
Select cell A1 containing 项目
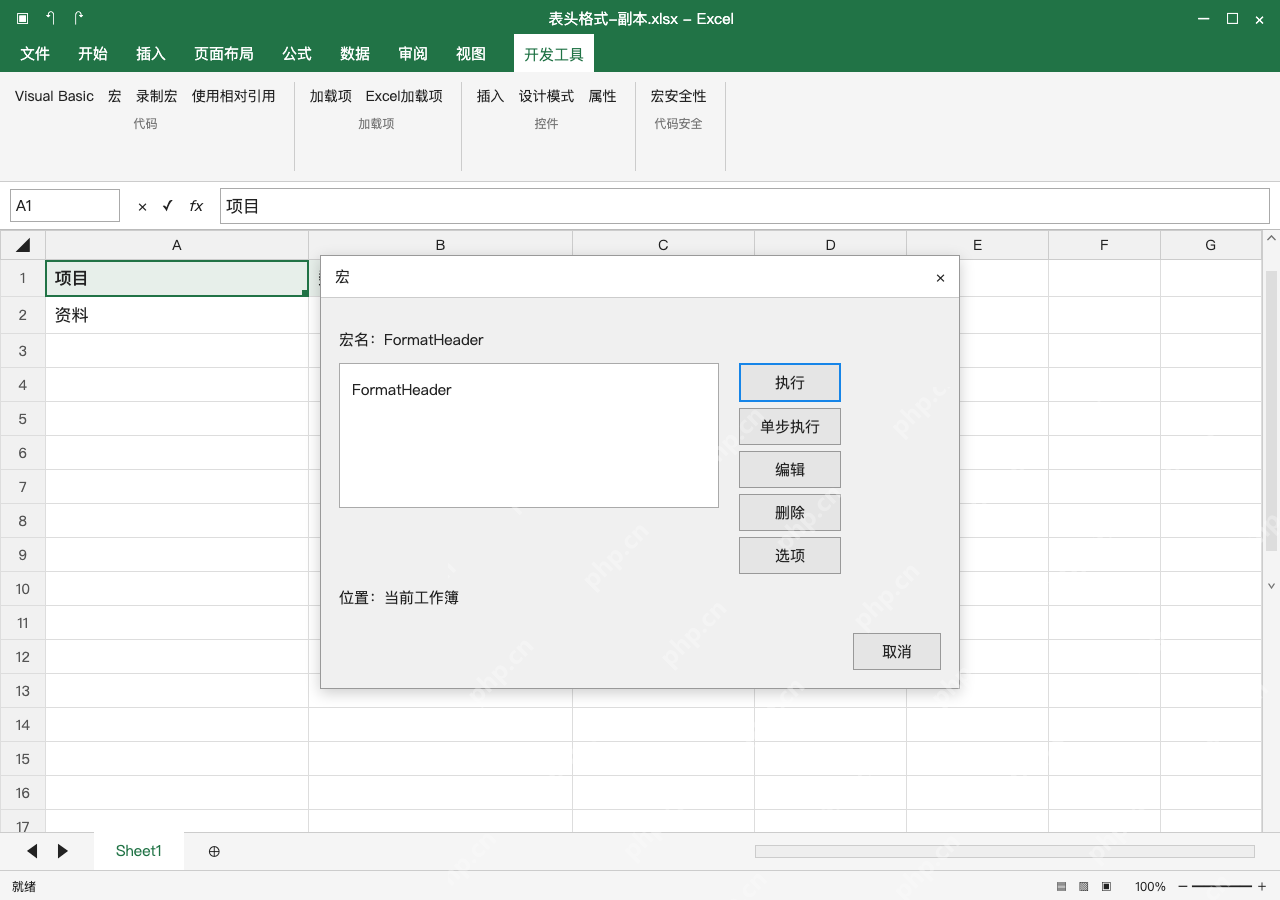[177, 278]
